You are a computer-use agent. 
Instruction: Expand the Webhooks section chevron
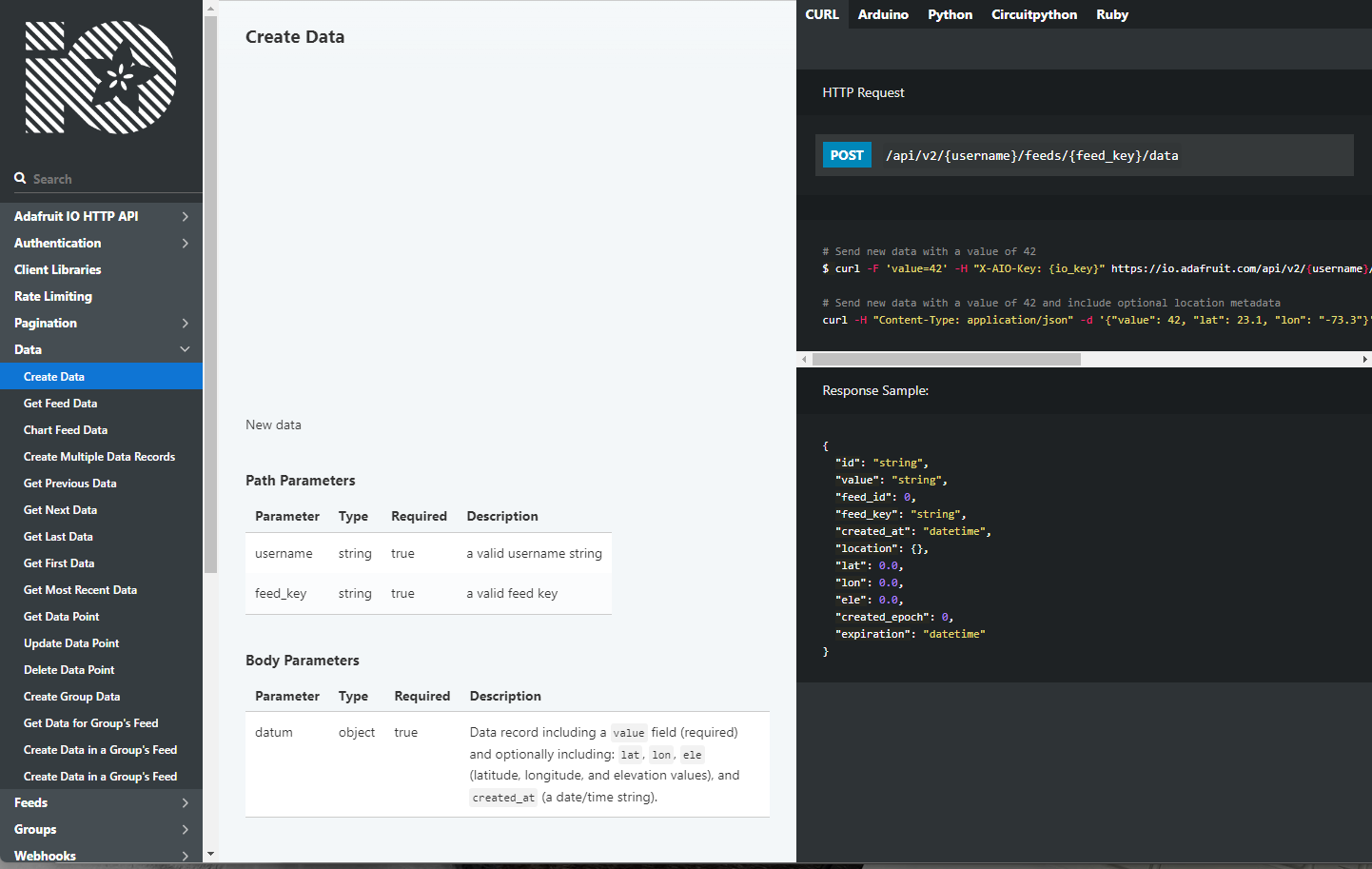click(185, 857)
